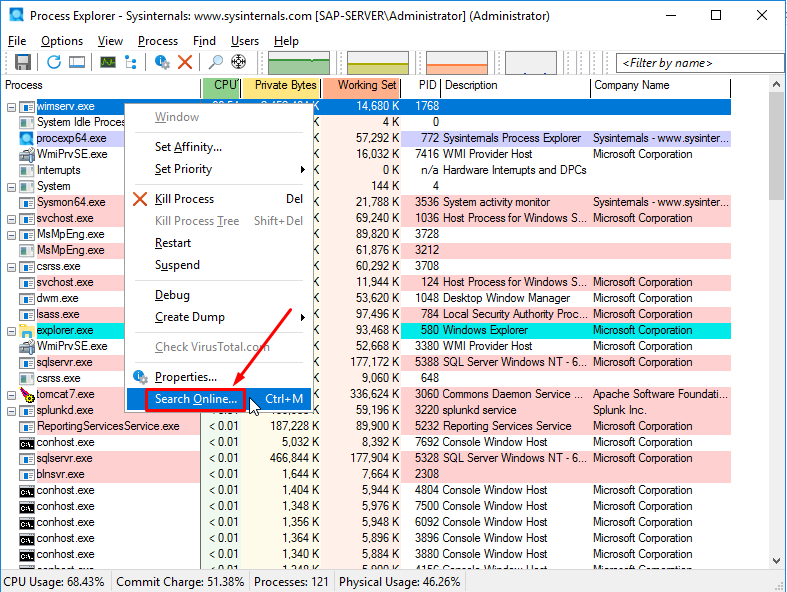Image resolution: width=787 pixels, height=592 pixels.
Task: Collapse the System process tree node
Action: [12, 187]
